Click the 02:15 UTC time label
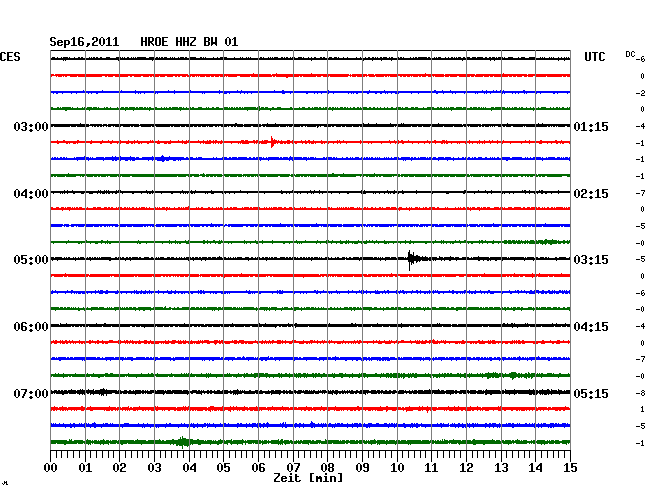Image resolution: width=650 pixels, height=494 pixels. coord(591,194)
